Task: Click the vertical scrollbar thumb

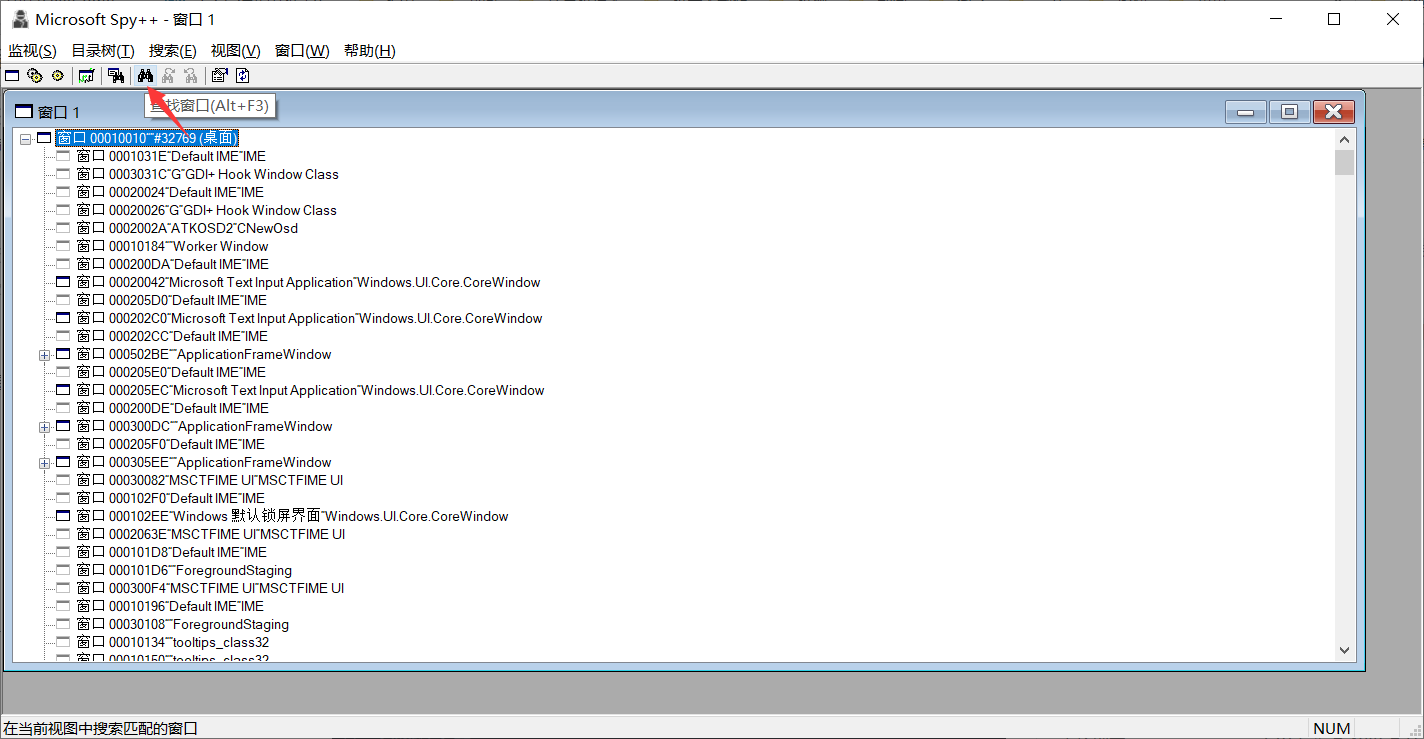Action: [x=1344, y=163]
